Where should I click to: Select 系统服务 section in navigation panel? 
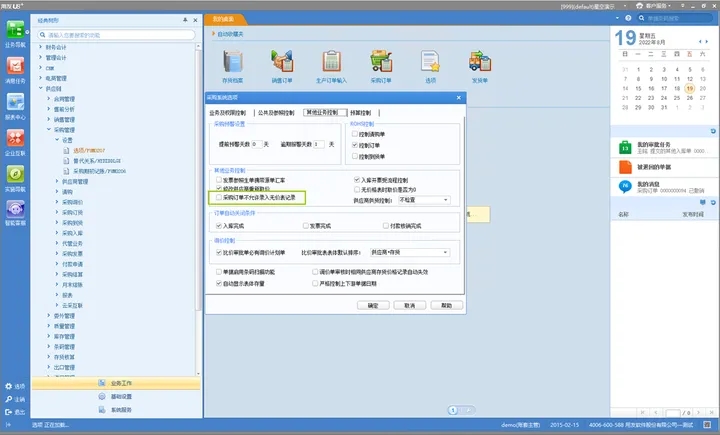click(x=116, y=410)
